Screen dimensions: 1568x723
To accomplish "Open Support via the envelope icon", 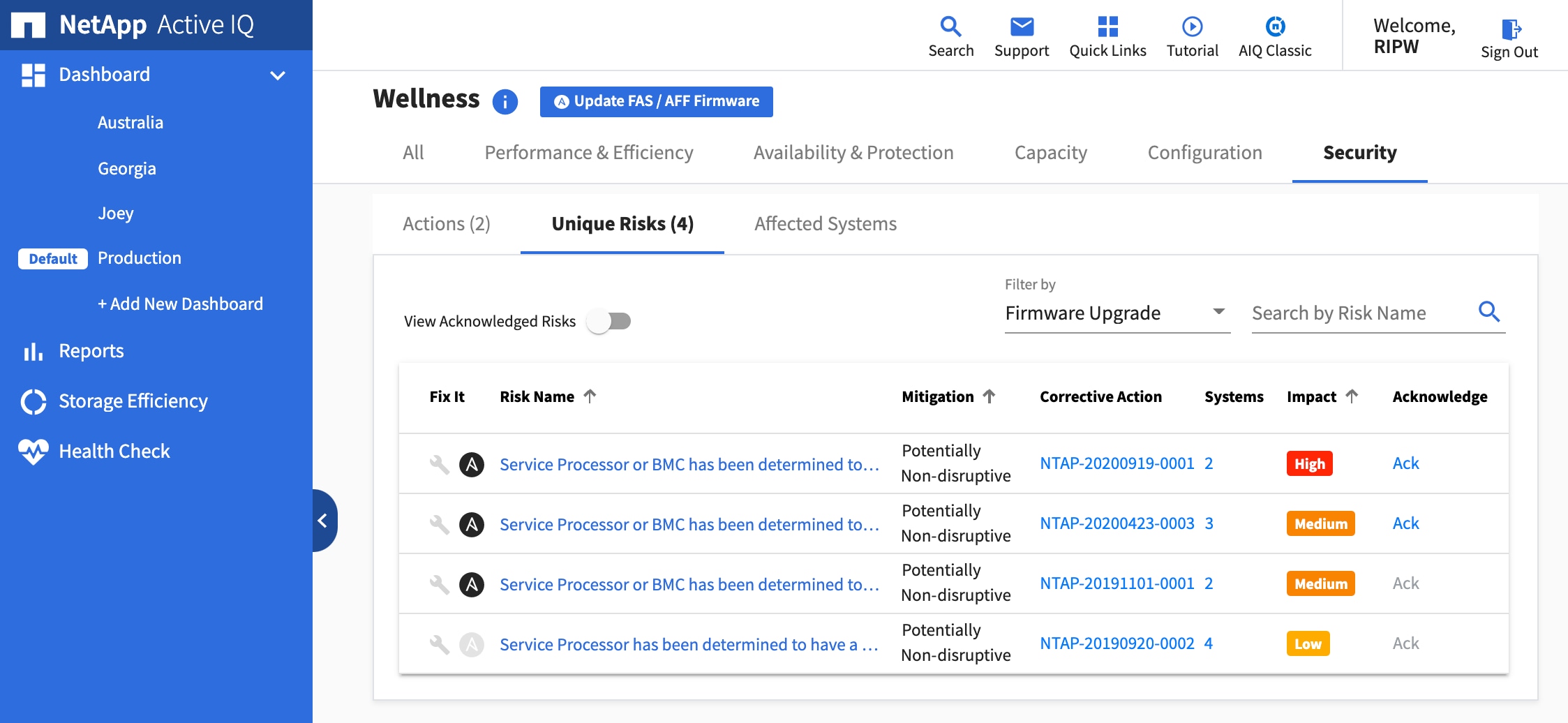I will tap(1021, 27).
